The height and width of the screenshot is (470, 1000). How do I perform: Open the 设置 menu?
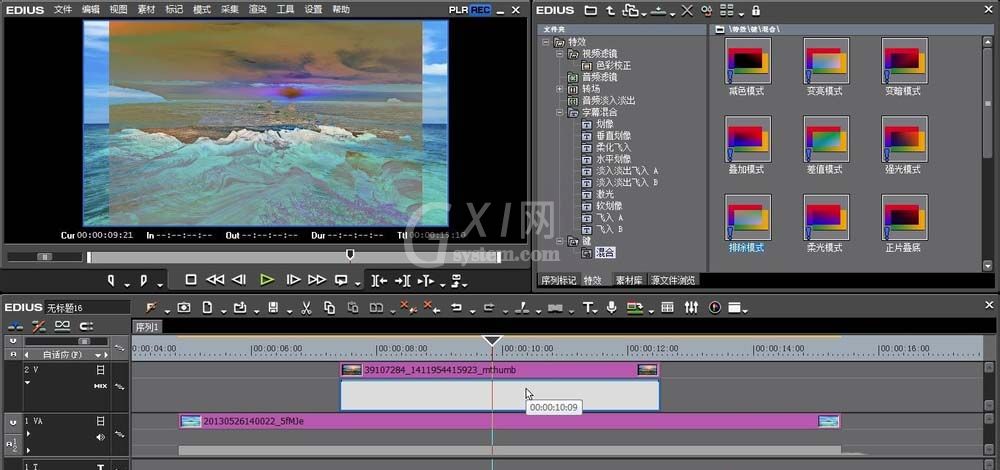313,10
